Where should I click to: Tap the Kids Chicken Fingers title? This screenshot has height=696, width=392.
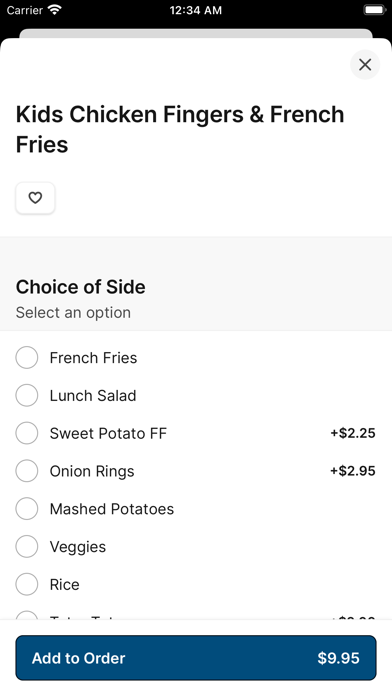[180, 129]
